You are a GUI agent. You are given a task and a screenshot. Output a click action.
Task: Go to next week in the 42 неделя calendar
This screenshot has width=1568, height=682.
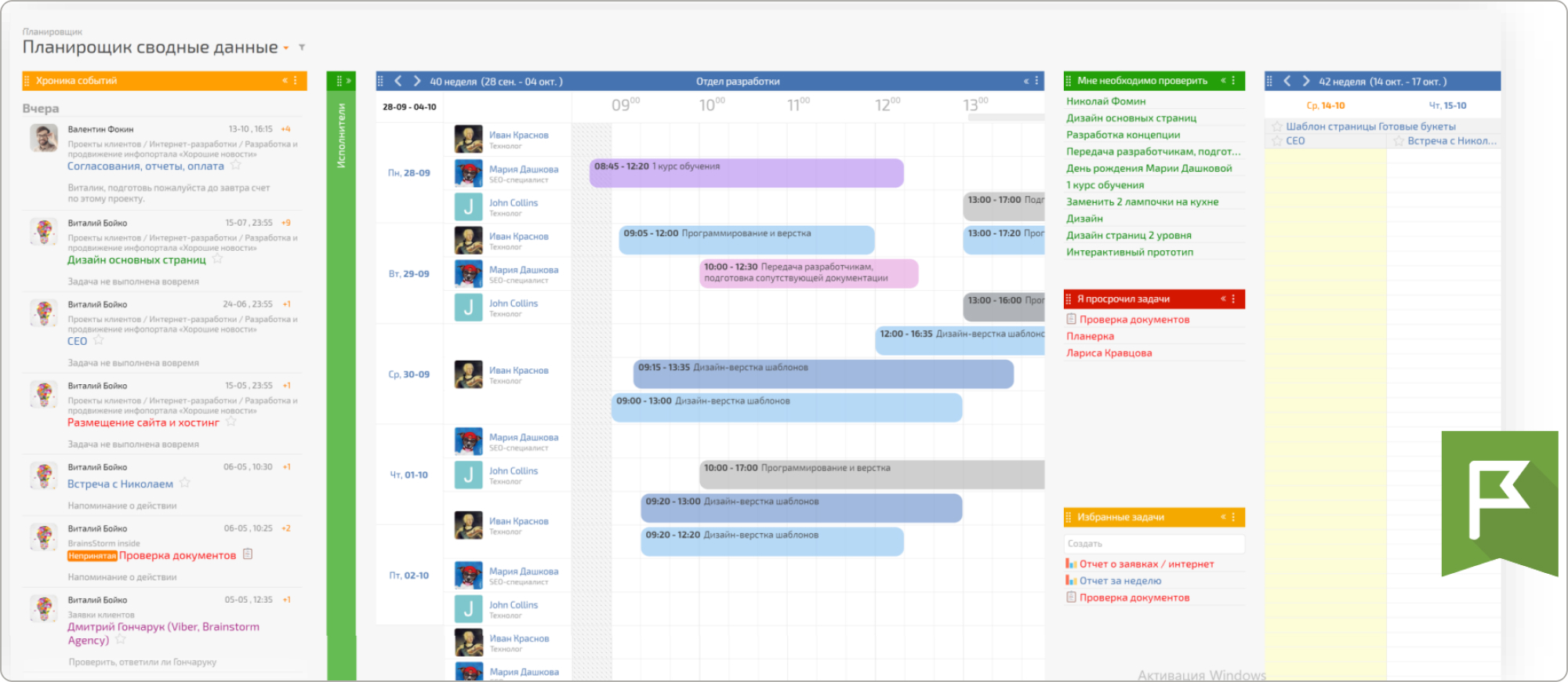(1306, 81)
